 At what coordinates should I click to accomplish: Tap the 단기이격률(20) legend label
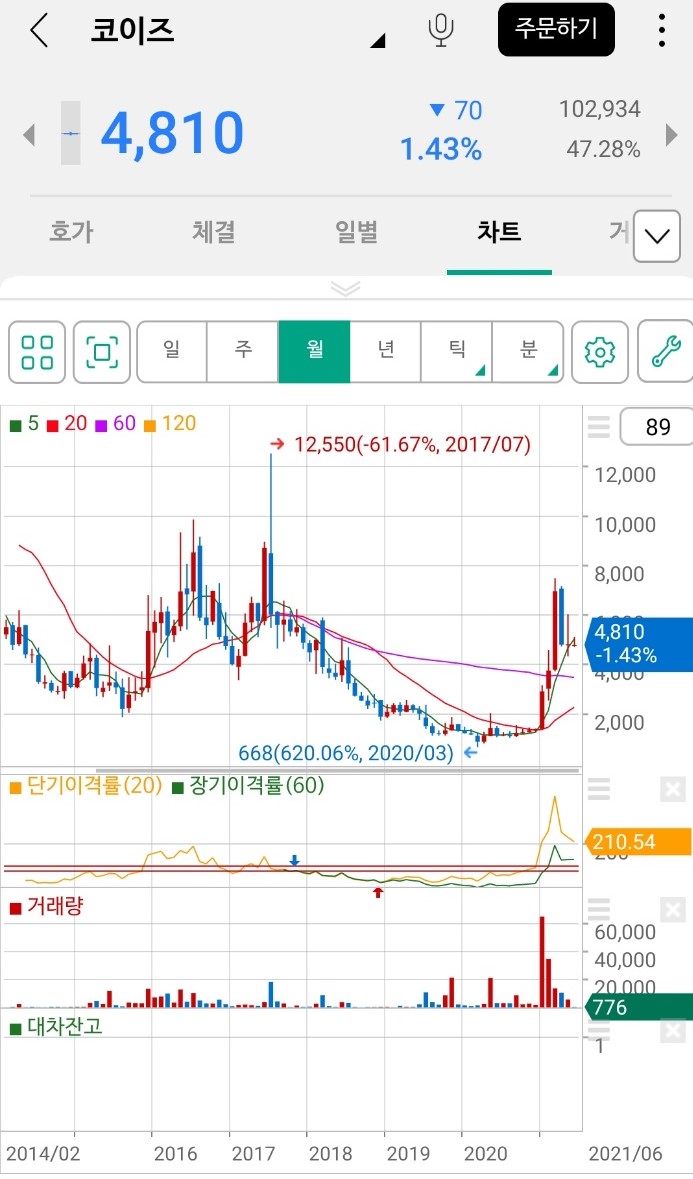pyautogui.click(x=86, y=786)
